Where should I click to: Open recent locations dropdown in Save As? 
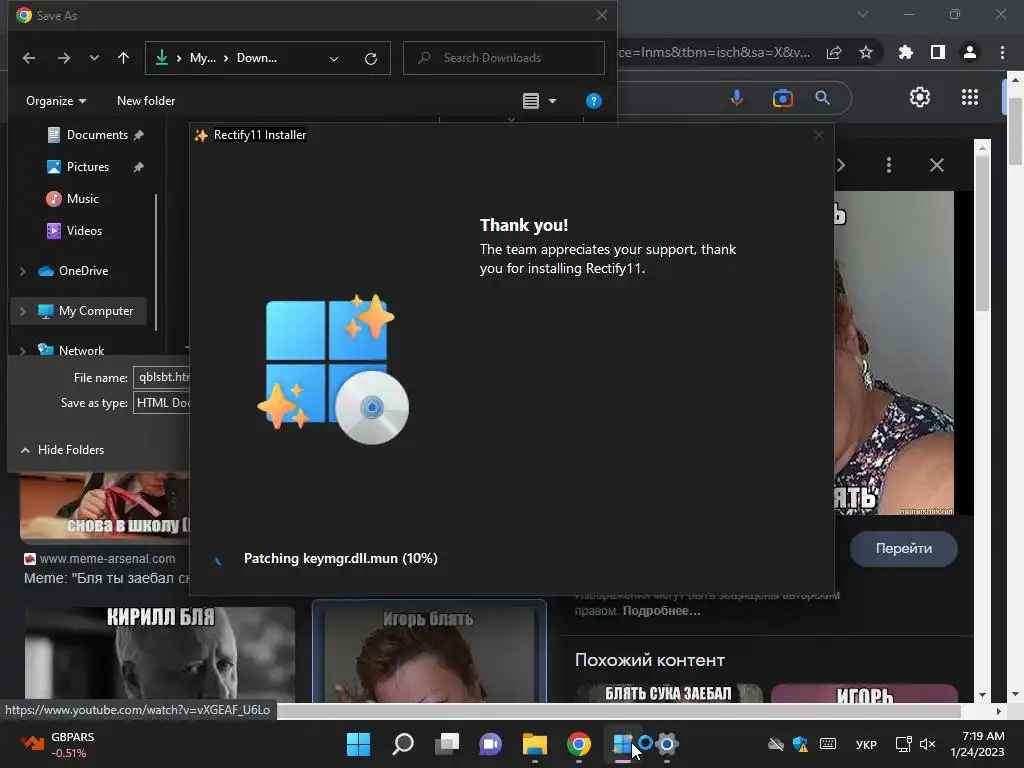point(94,58)
